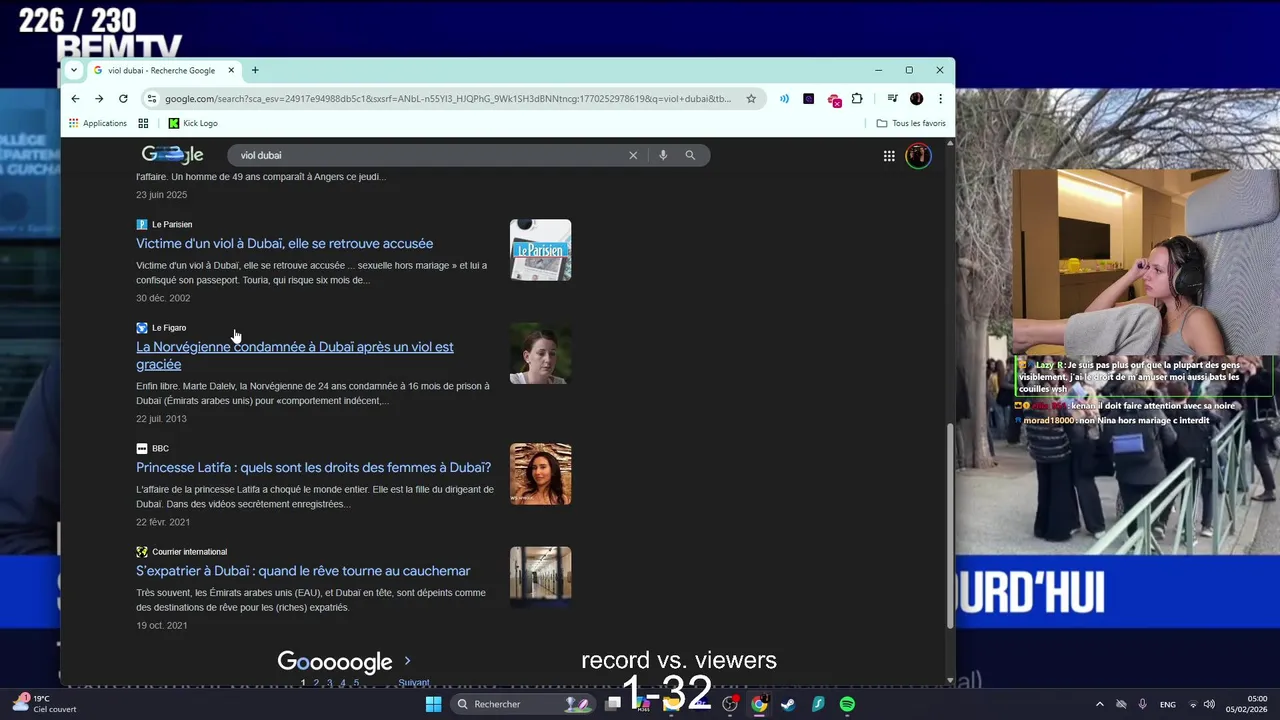Click the Courrier international thumbnail image

click(x=540, y=577)
